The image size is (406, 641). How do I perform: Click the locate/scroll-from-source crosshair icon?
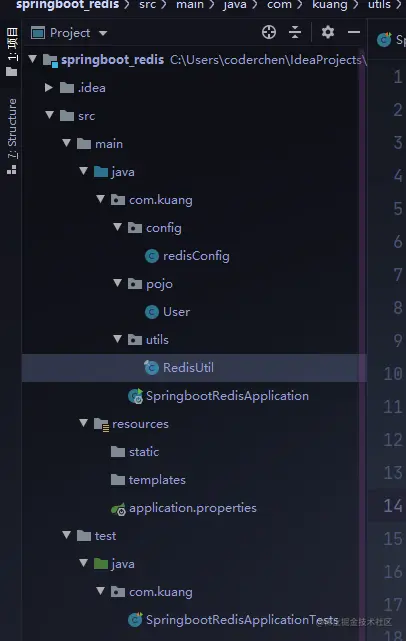pos(269,32)
